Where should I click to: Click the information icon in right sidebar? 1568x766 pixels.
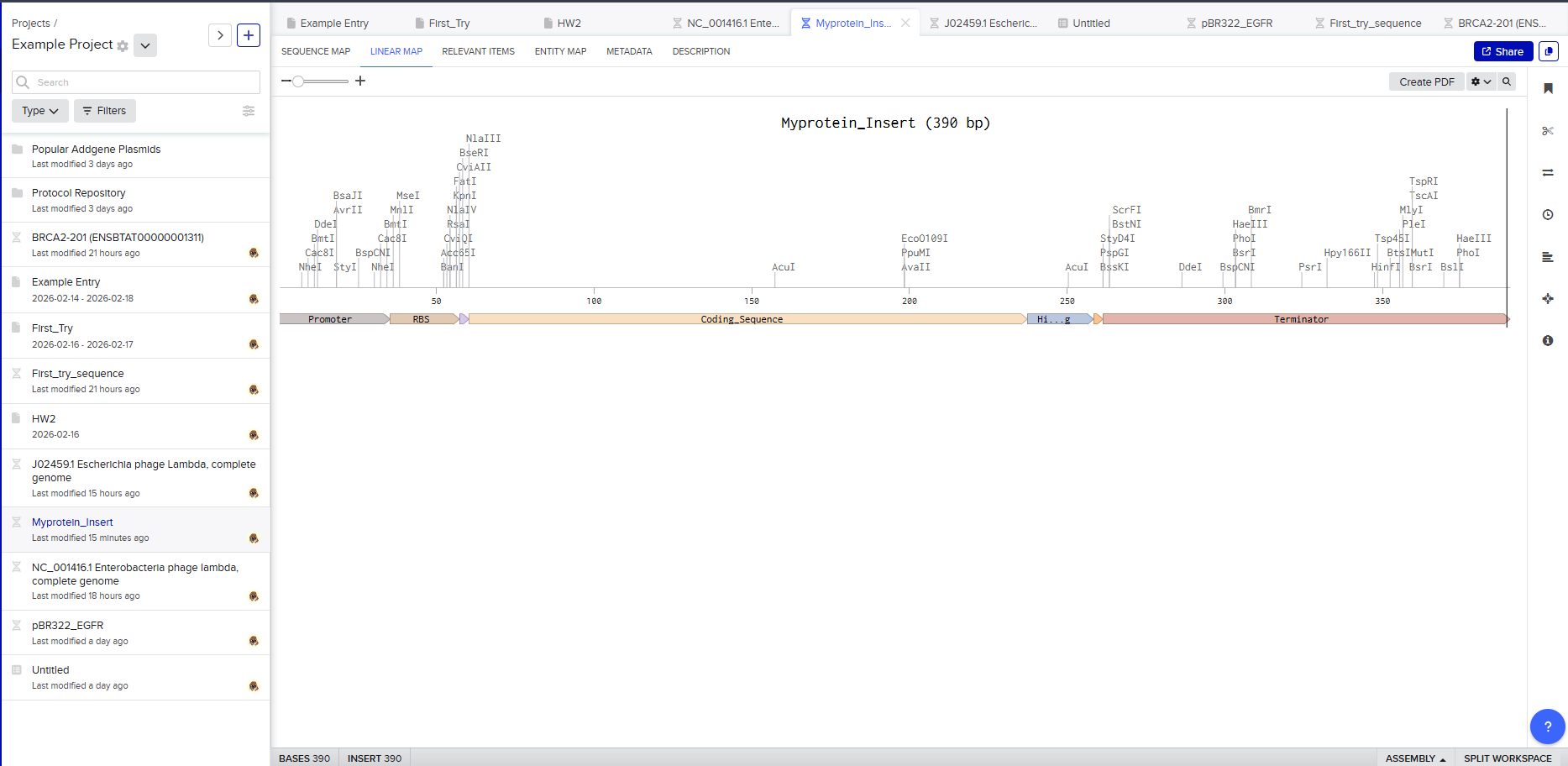click(1547, 341)
